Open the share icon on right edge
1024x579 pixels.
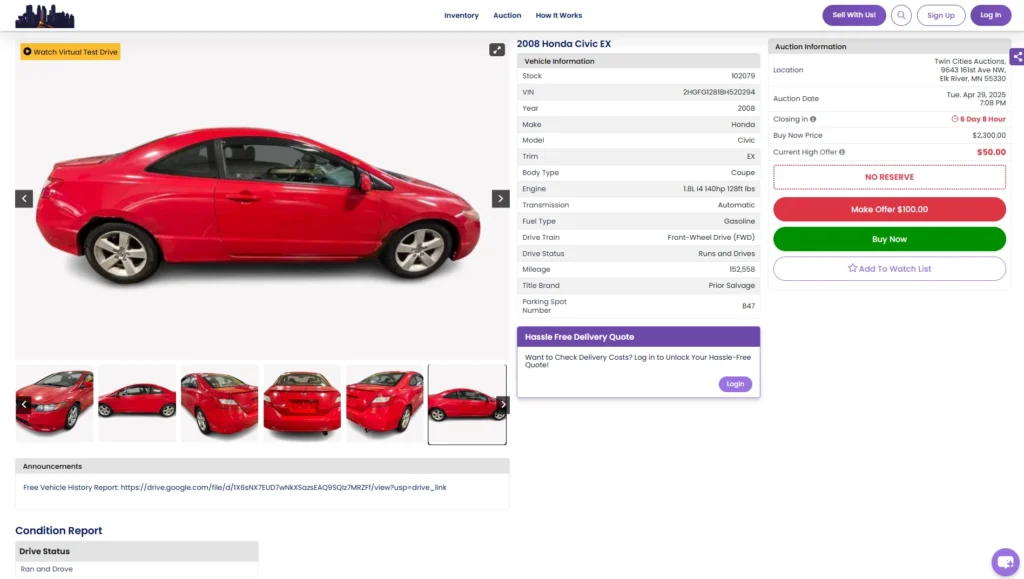click(x=1016, y=57)
